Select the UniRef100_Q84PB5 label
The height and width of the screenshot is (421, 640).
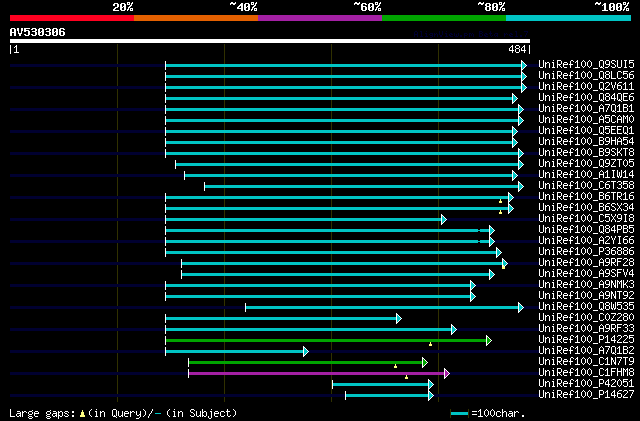pos(586,230)
